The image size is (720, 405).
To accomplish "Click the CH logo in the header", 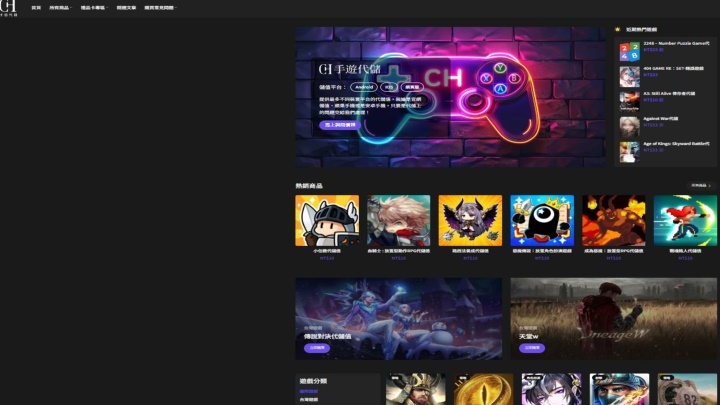I will coord(9,8).
